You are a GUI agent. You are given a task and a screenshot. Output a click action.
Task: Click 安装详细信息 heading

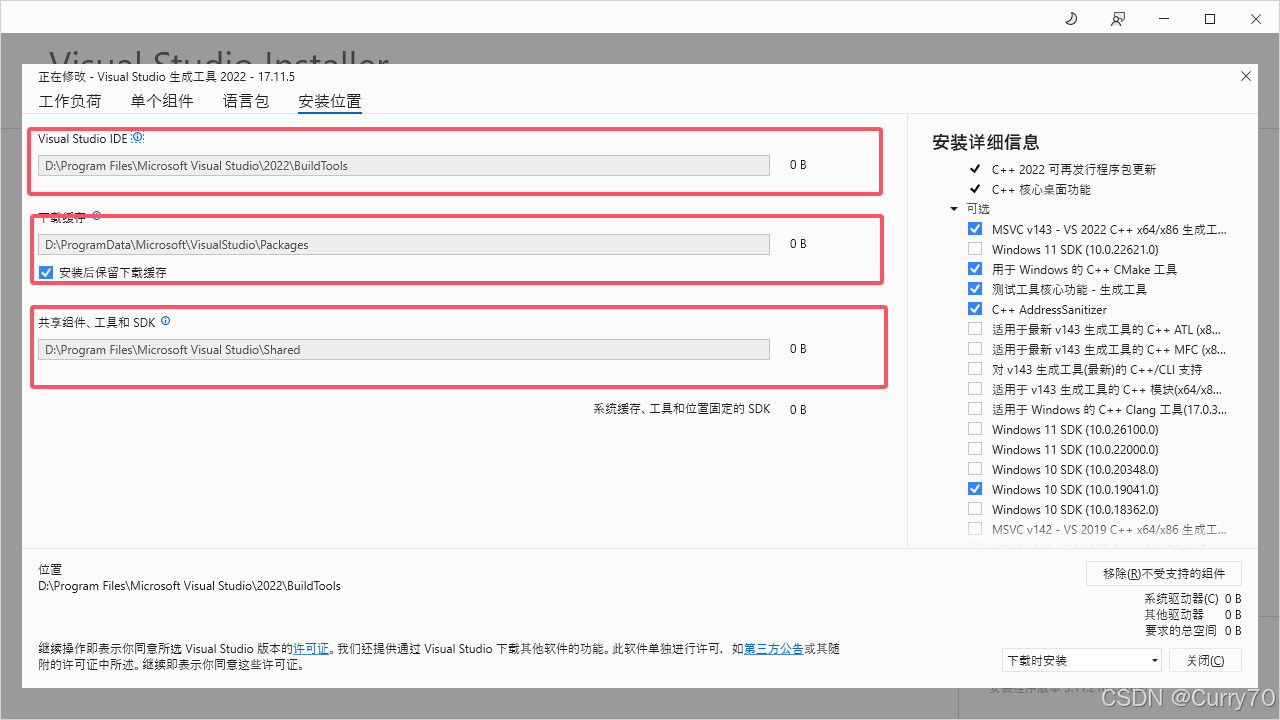tap(986, 142)
